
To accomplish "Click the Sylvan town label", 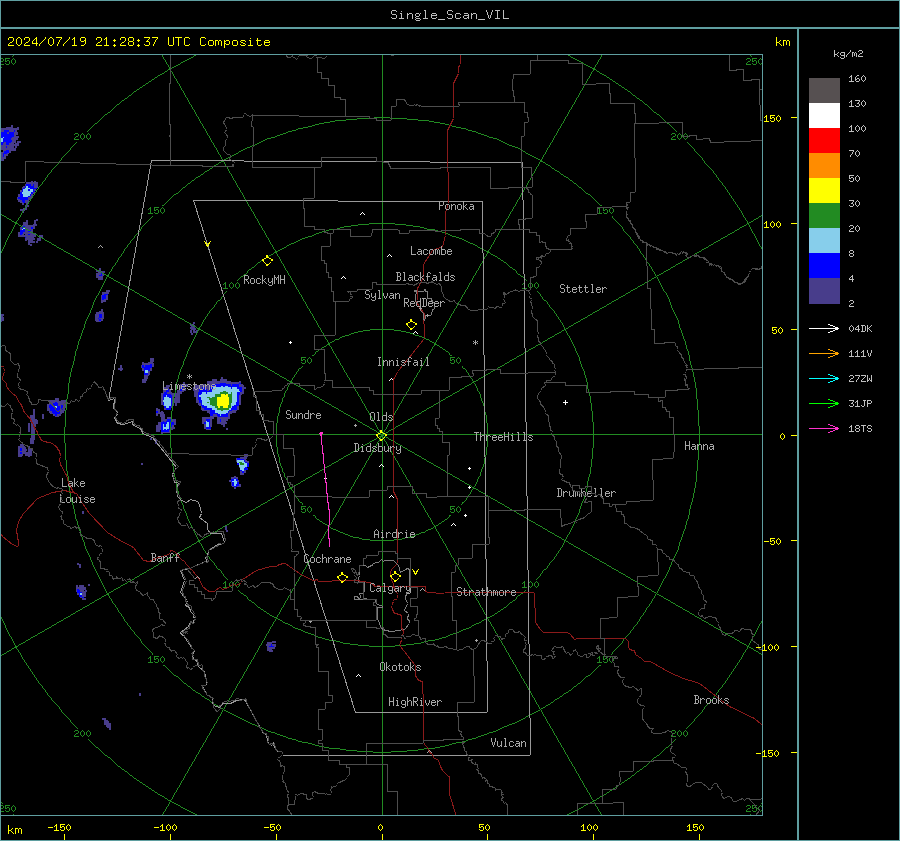I will [382, 295].
